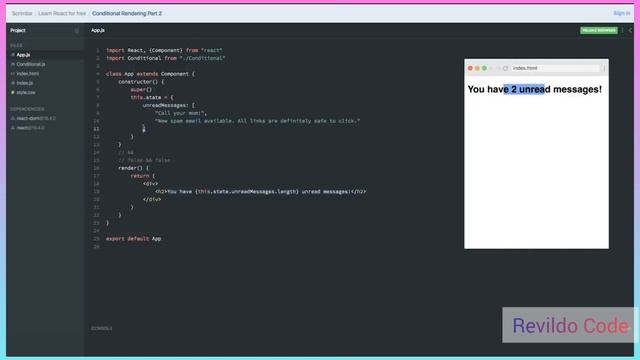Click the Sign in link
The width and height of the screenshot is (640, 360).
click(x=622, y=13)
